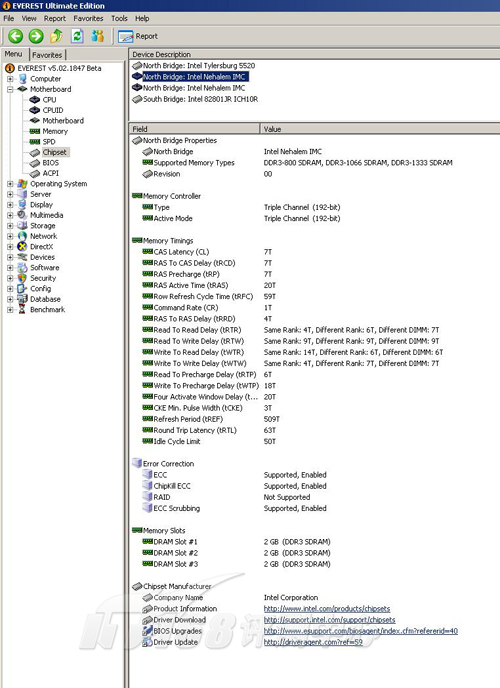Click the Up level arrow icon

click(56, 36)
